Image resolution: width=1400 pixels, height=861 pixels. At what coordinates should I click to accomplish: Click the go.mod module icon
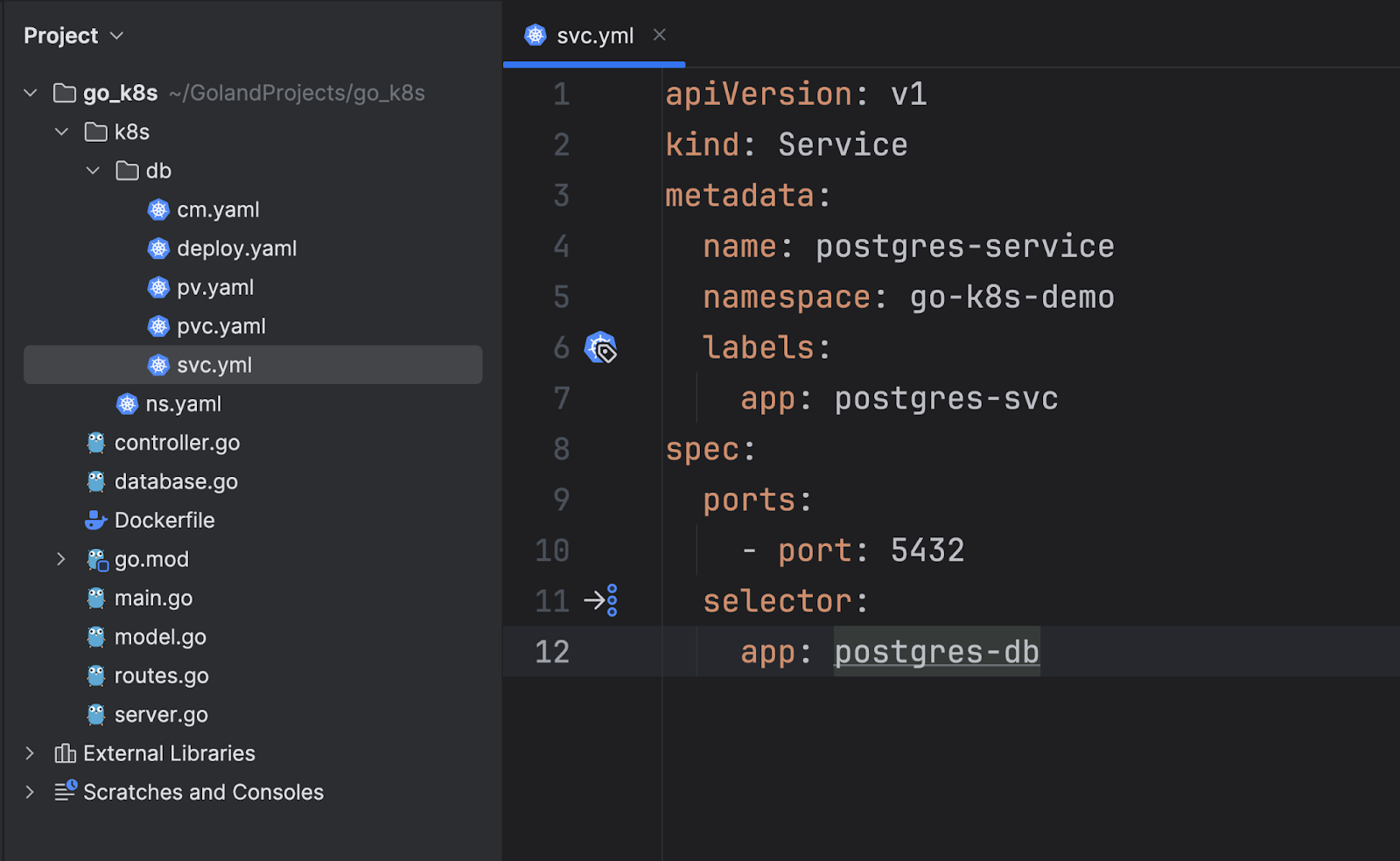point(97,560)
